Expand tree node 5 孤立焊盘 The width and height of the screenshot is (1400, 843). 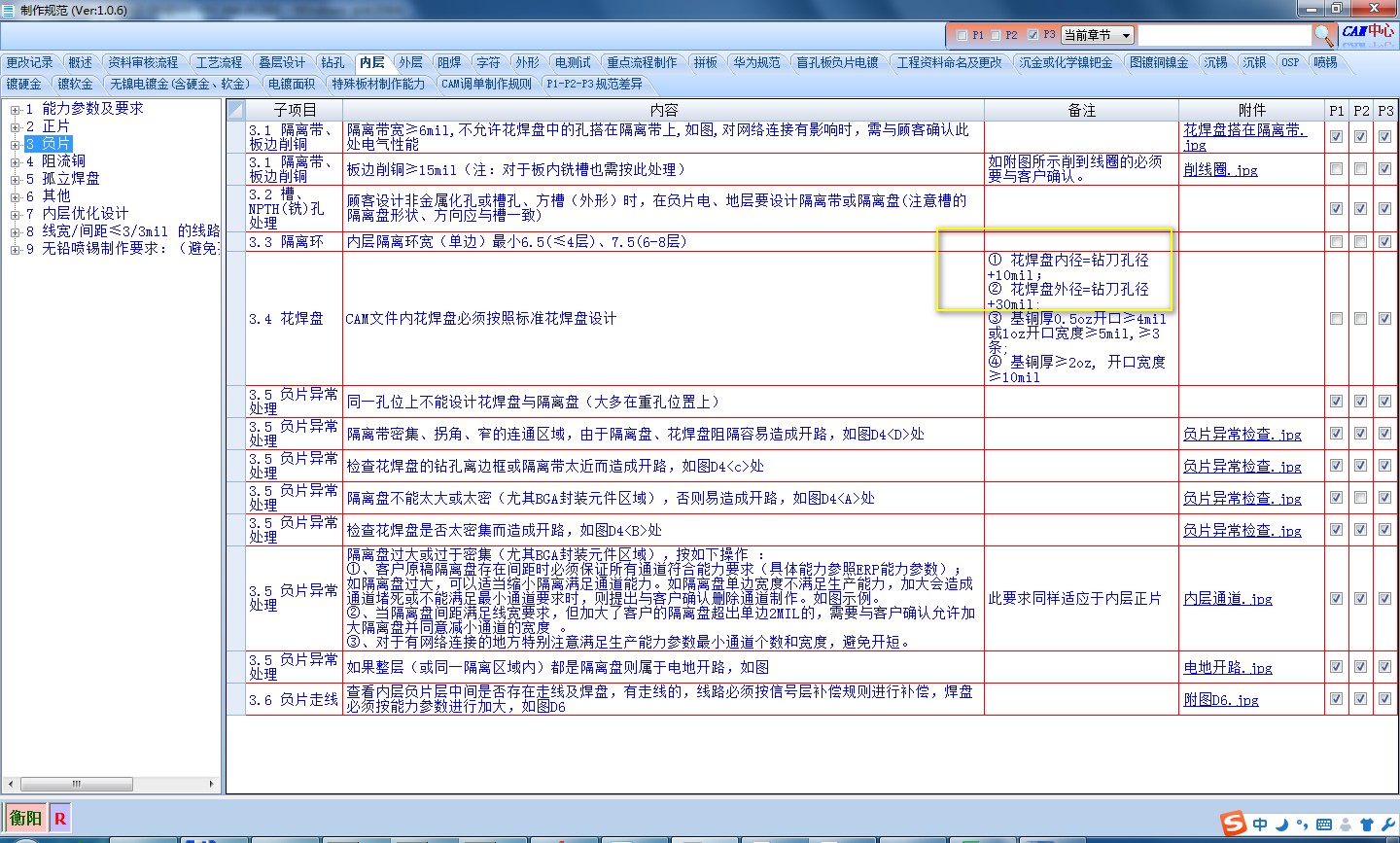point(16,179)
